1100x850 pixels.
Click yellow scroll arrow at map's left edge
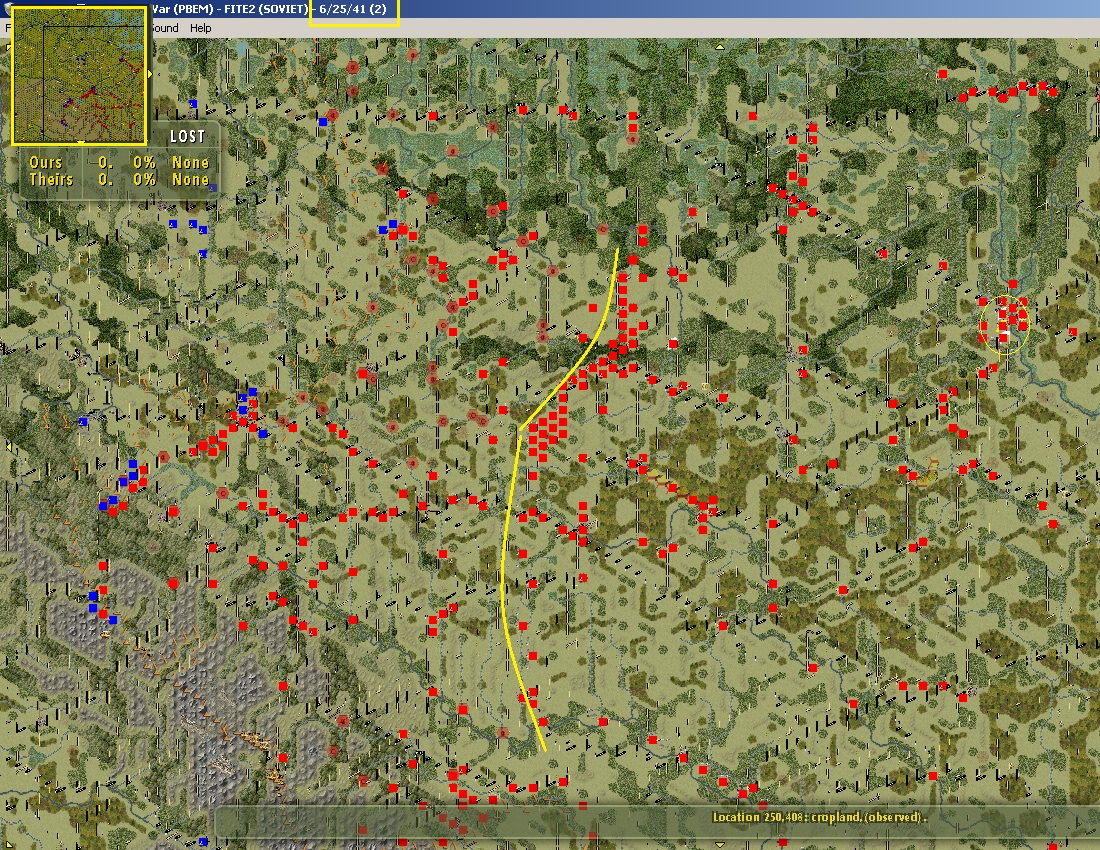[x=9, y=446]
